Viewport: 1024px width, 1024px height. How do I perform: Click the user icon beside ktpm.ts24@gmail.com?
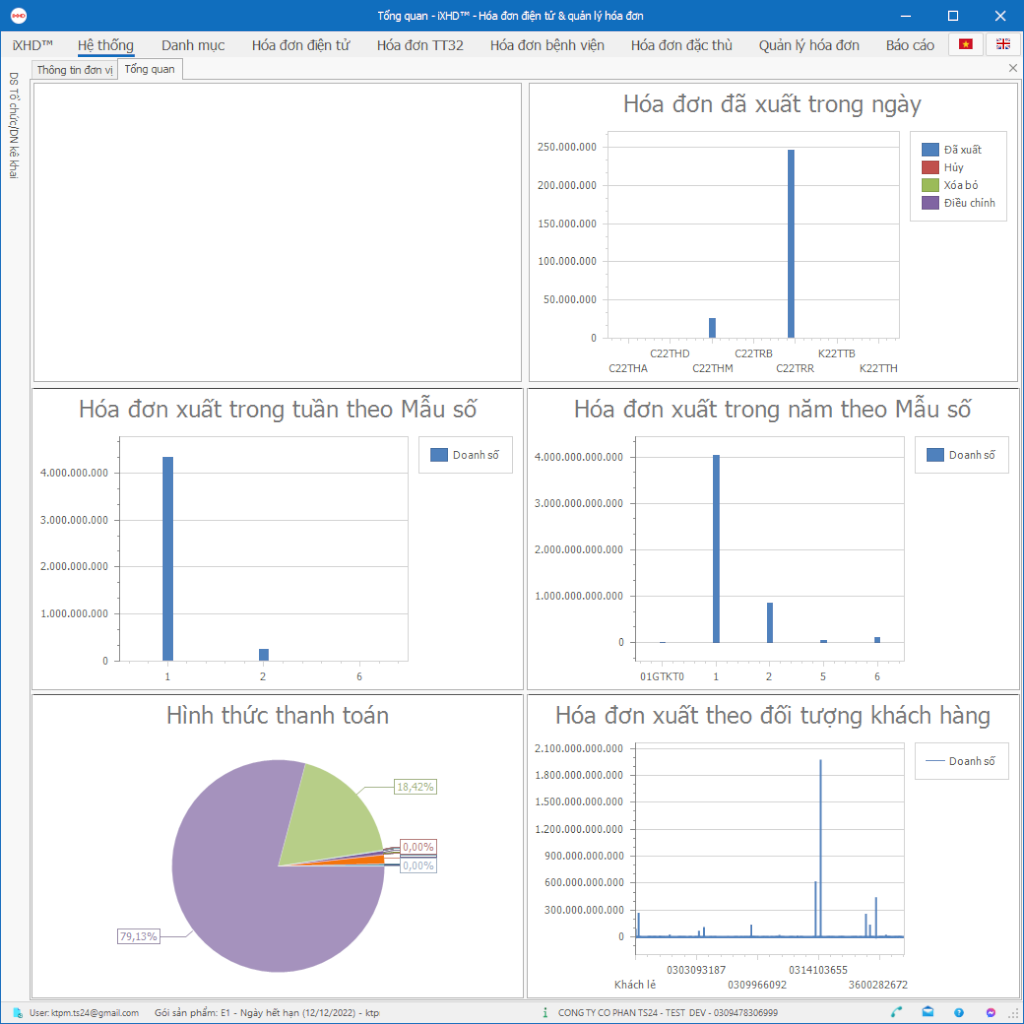pos(18,1013)
